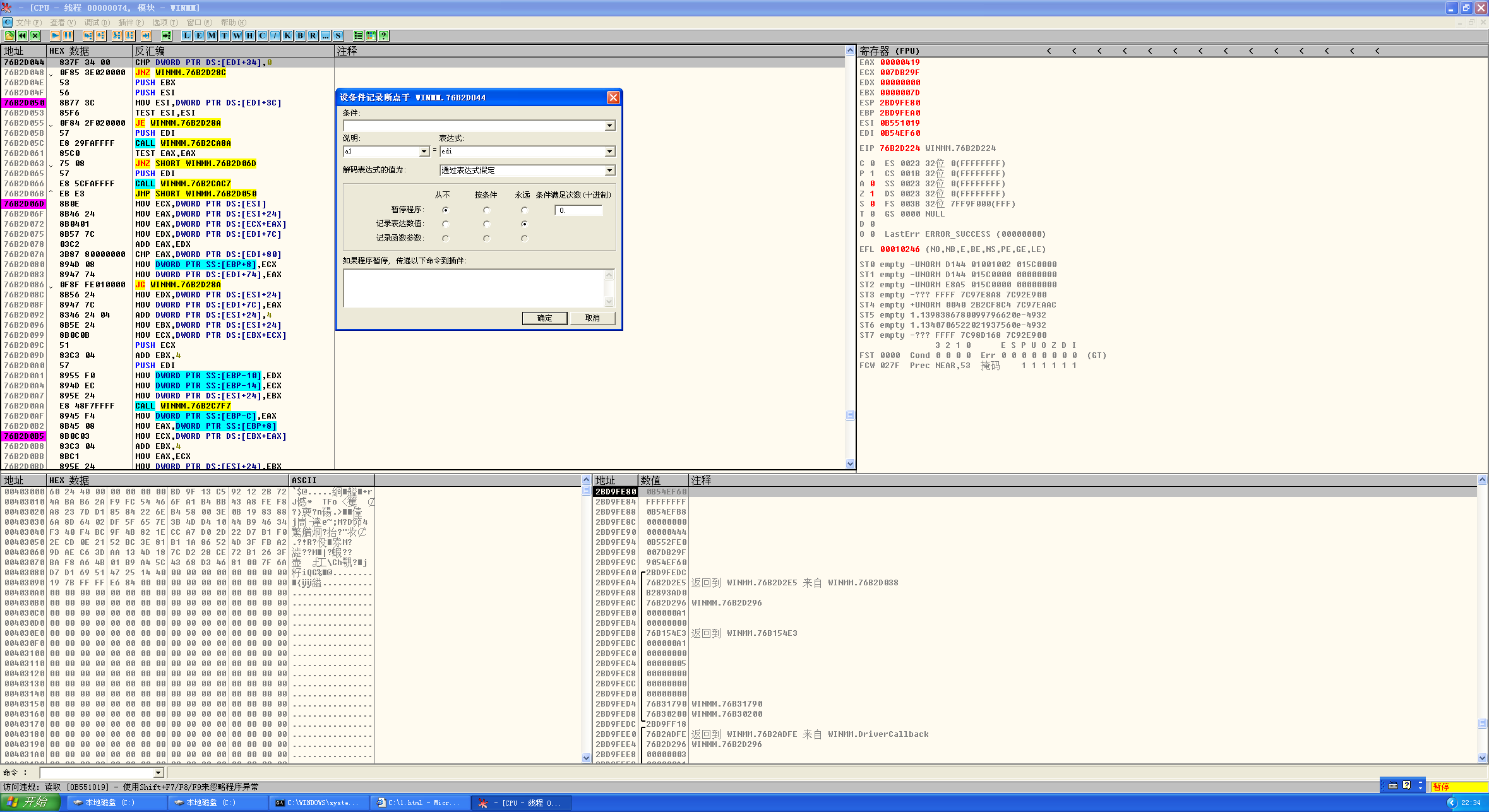Click the green Open file toolbar icon

[9, 36]
